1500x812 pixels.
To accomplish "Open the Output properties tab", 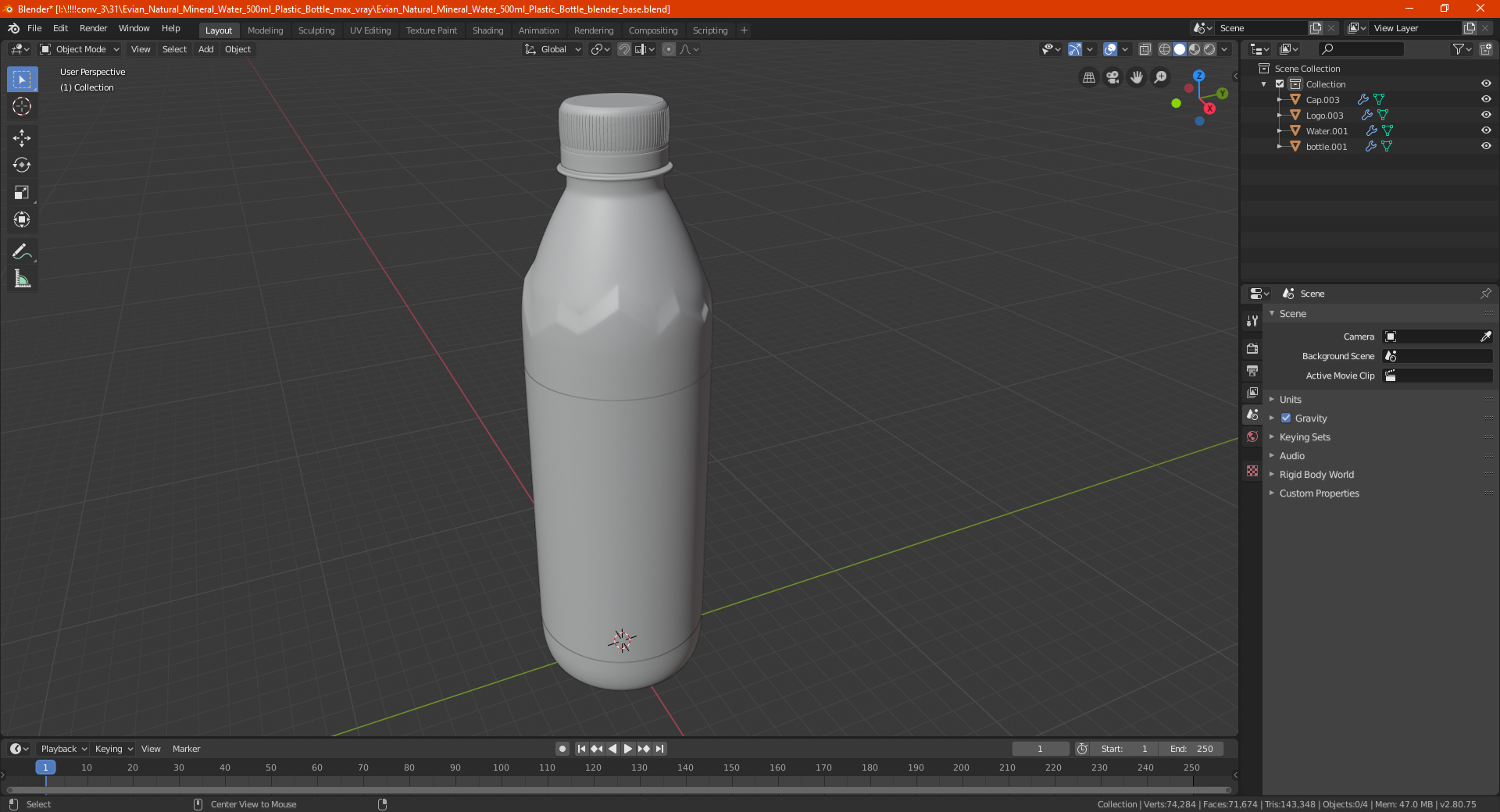I will click(x=1252, y=370).
